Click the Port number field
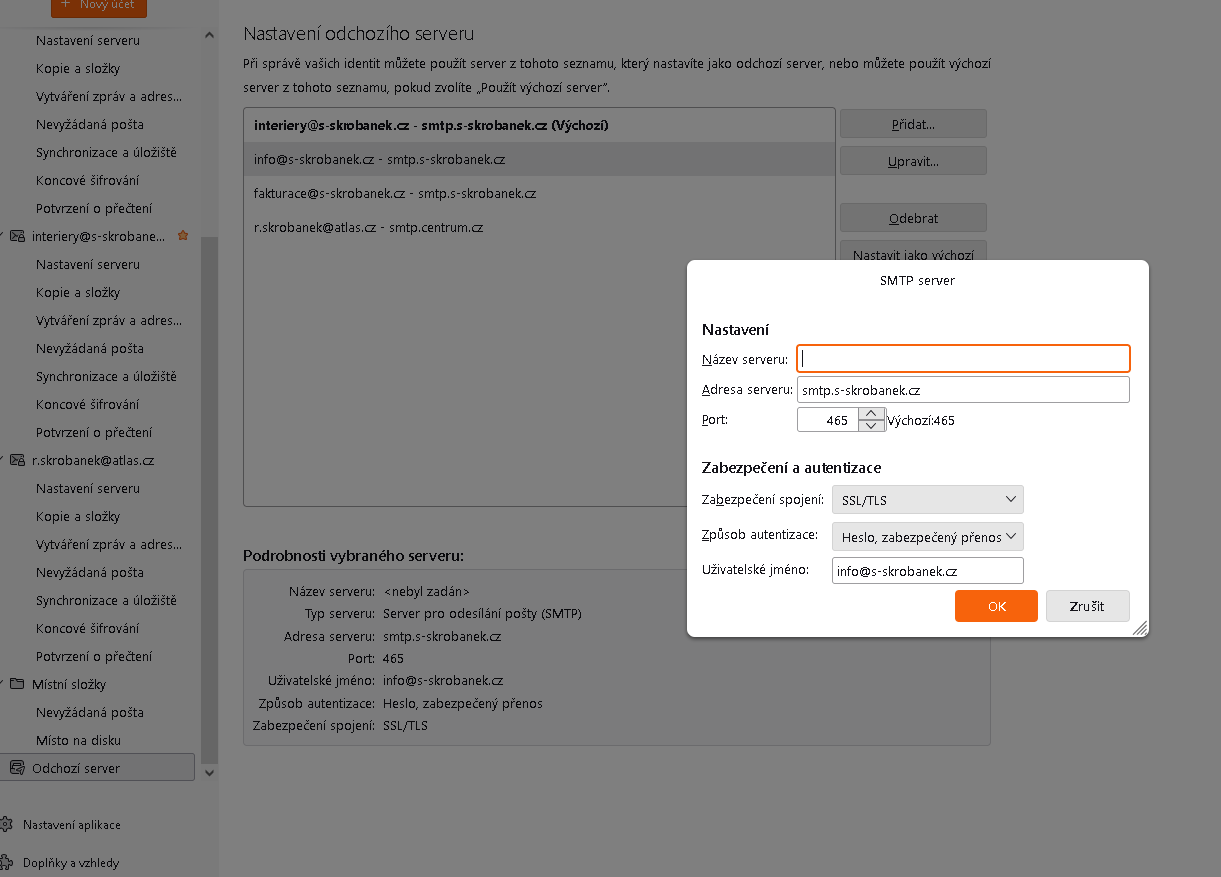 [828, 420]
